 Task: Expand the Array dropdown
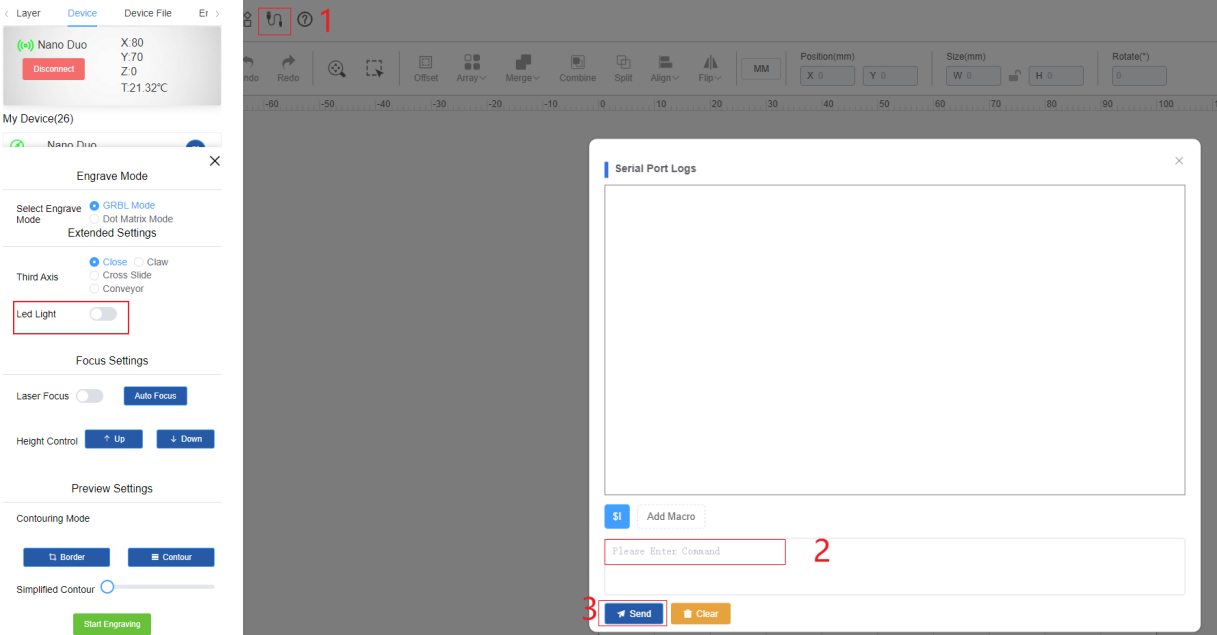click(472, 67)
